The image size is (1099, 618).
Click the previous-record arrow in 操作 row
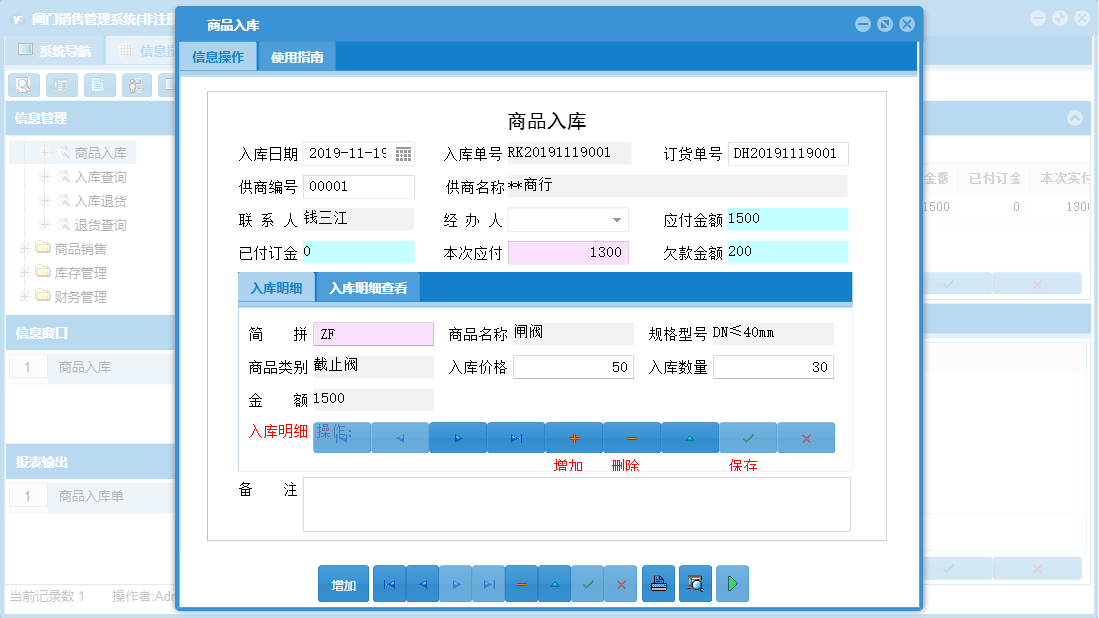[399, 437]
